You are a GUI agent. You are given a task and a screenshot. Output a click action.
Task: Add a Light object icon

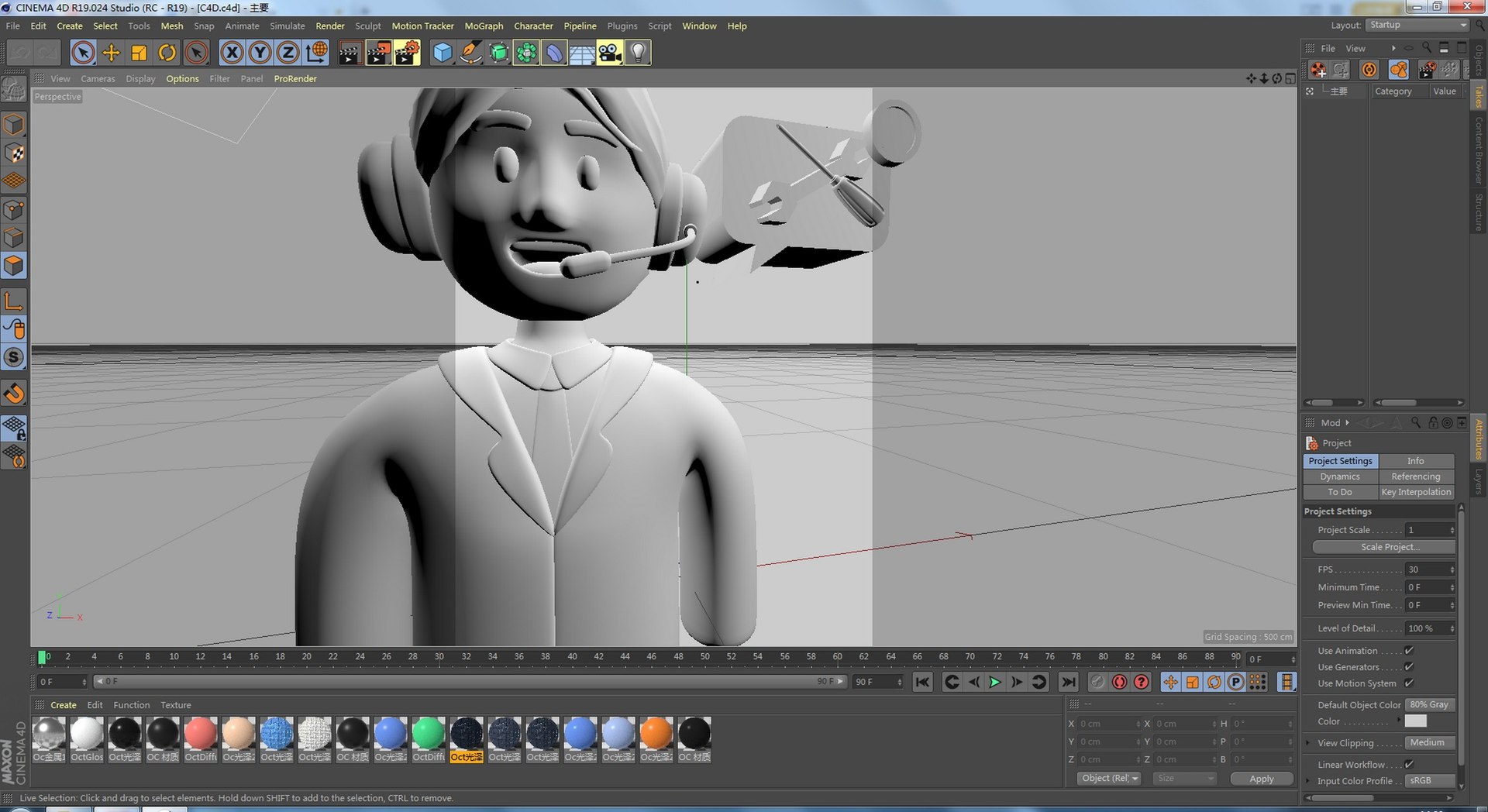point(638,53)
